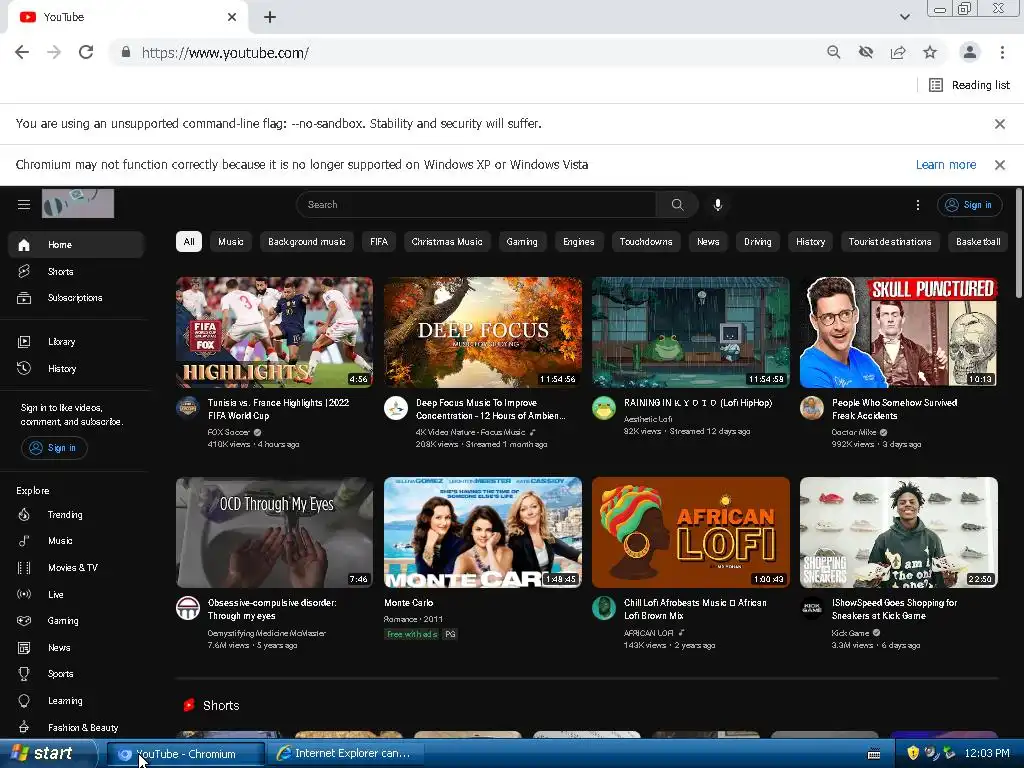
Task: Open OCD Through My Eyes thumbnail
Action: click(x=274, y=532)
